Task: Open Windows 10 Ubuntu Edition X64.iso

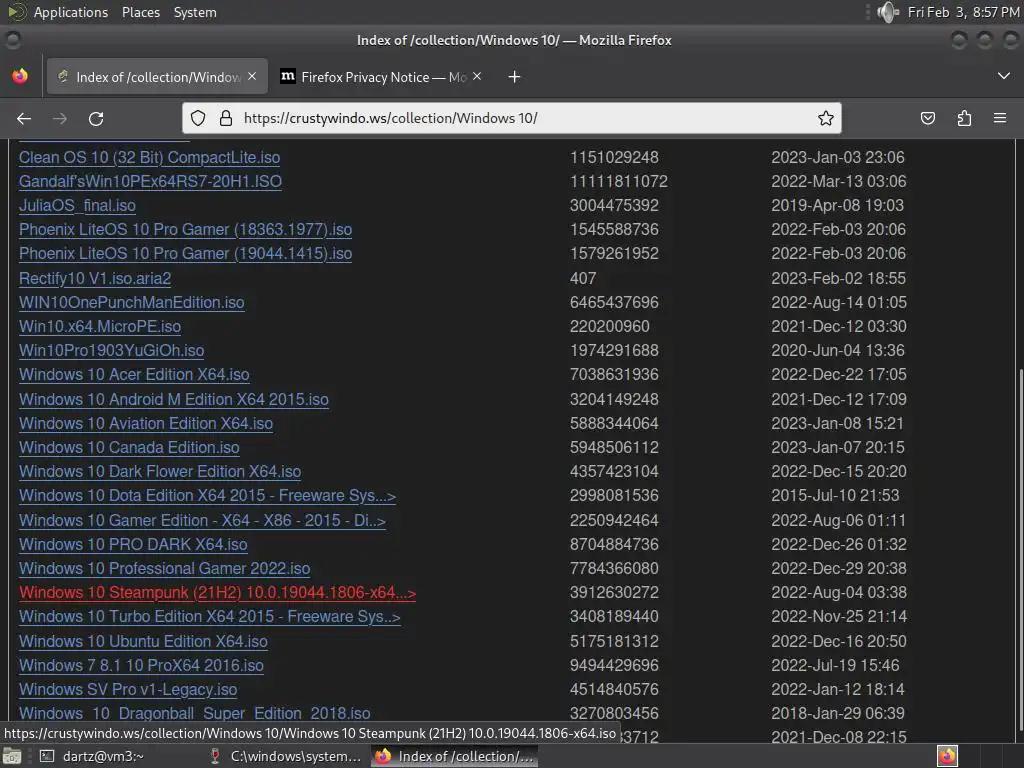Action: 143,641
